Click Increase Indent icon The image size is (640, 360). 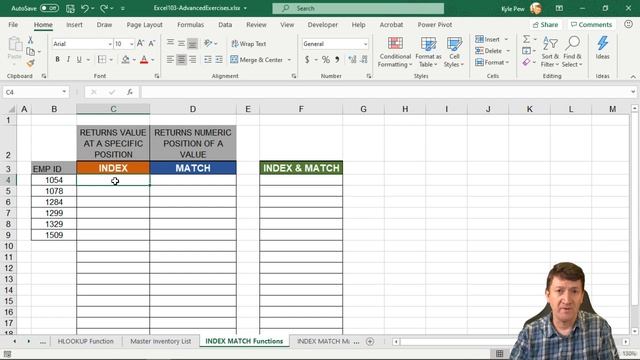coord(219,60)
